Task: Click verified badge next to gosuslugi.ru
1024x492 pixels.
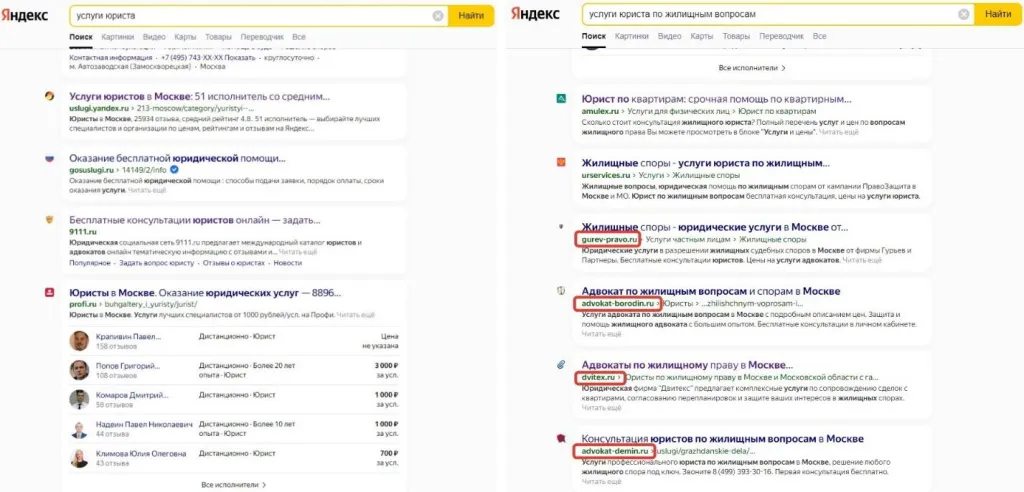Action: [x=174, y=170]
